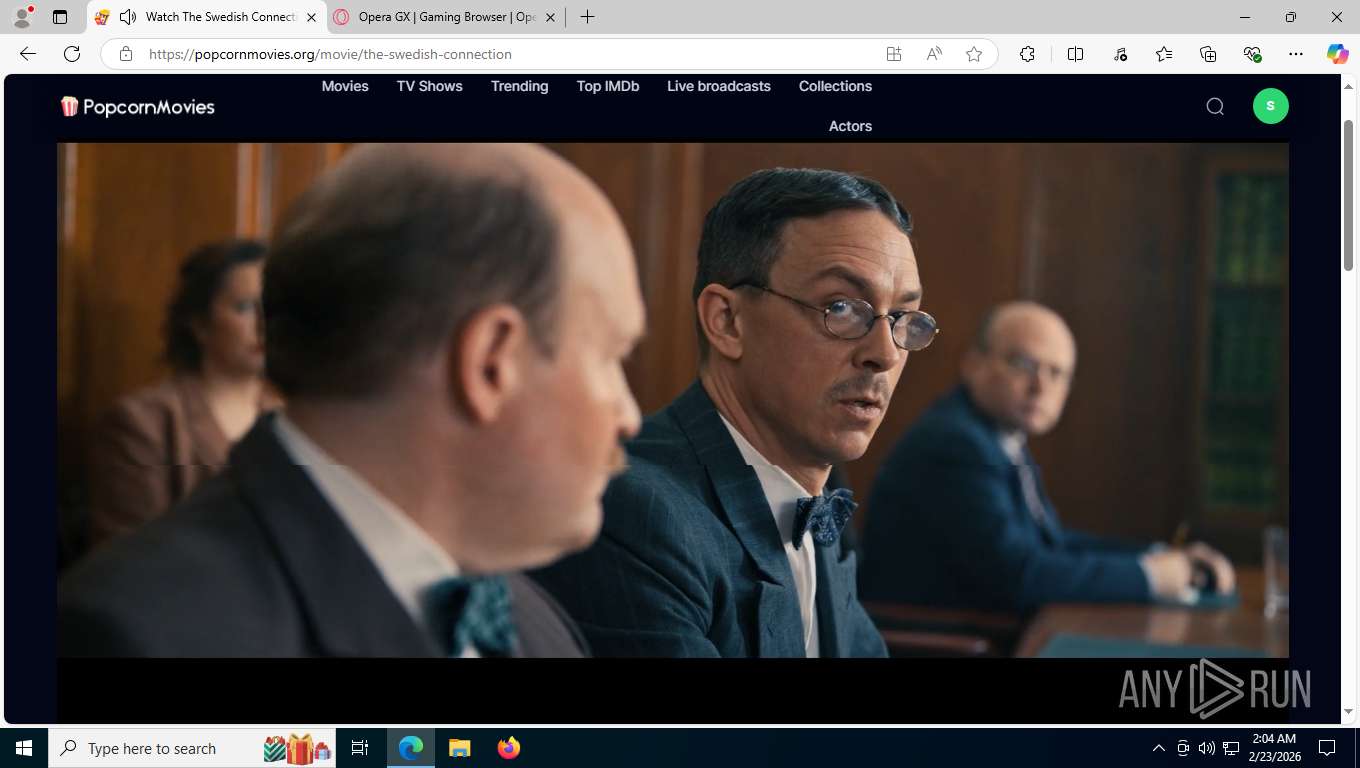This screenshot has width=1360, height=768.
Task: Go to PopcornMovies home logo
Action: click(137, 106)
